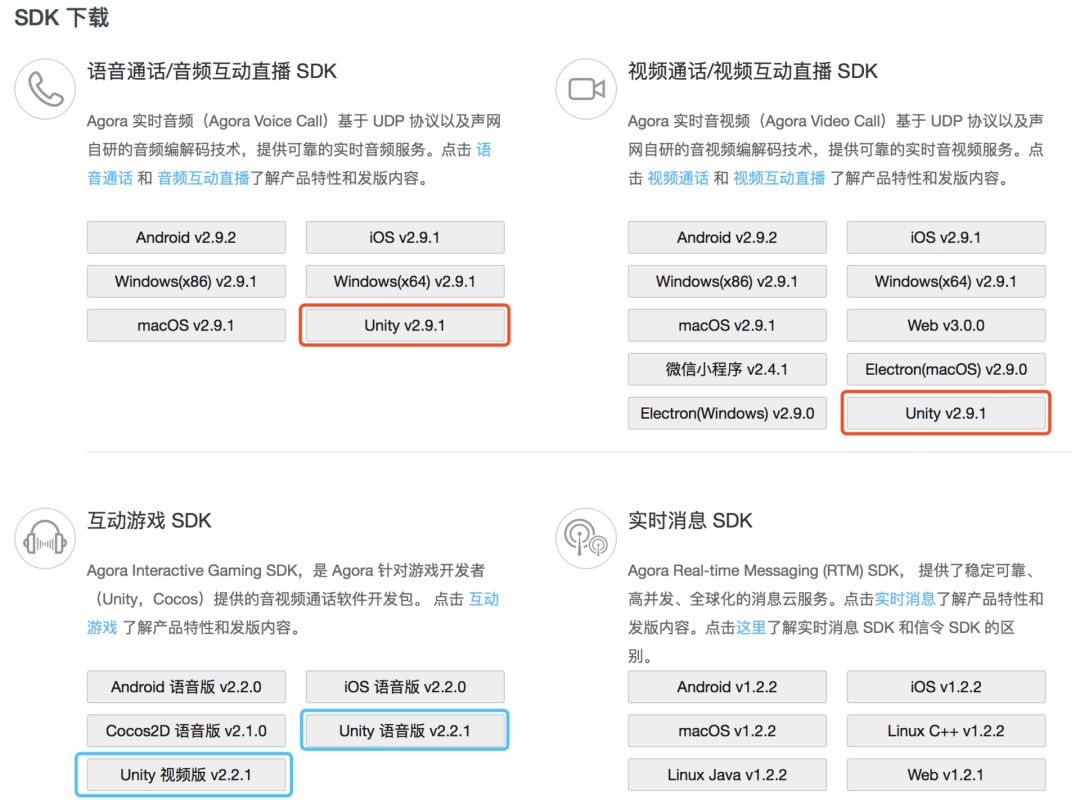Download the Electron(macOS) v2.9.0 SDK
Viewport: 1080px width, 800px height.
point(946,369)
